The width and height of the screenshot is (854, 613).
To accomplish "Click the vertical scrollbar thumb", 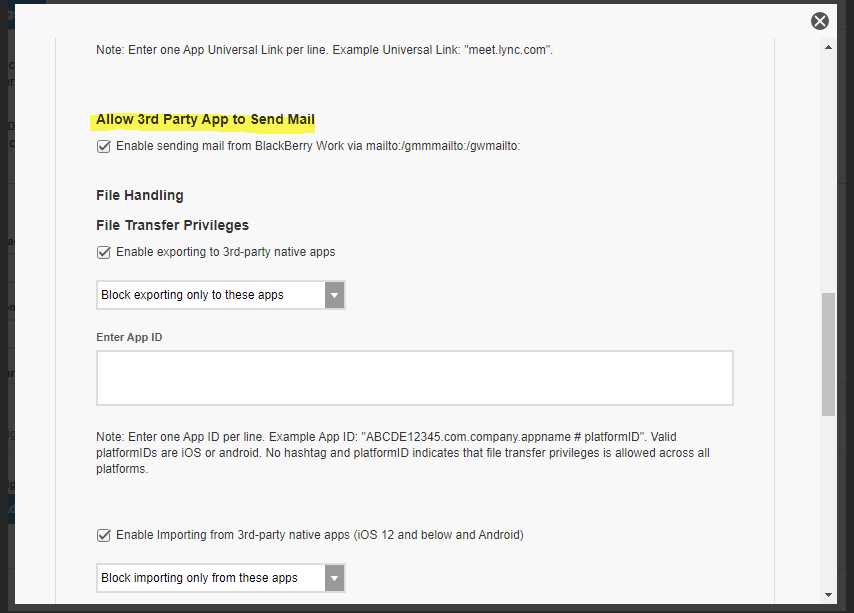I will (828, 354).
